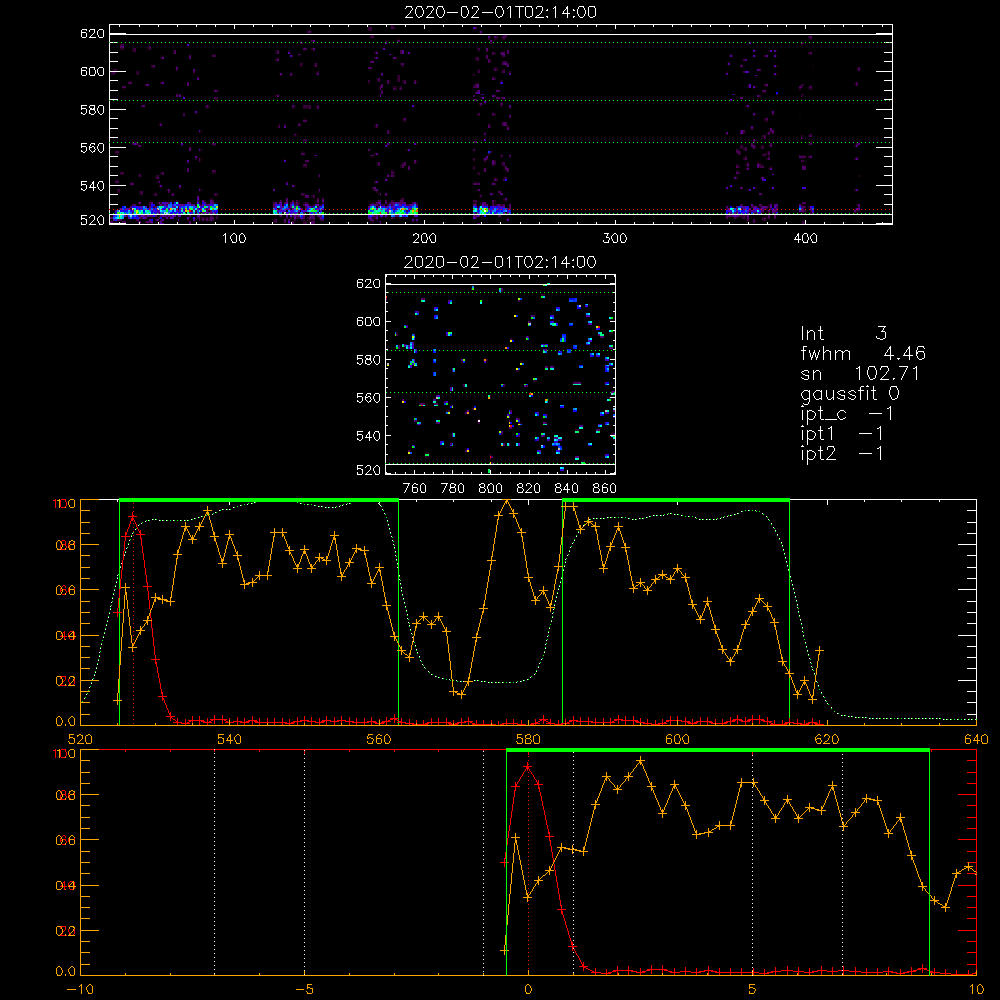
Task: Select the 'fwhm 4.46' readout line
Action: [863, 353]
